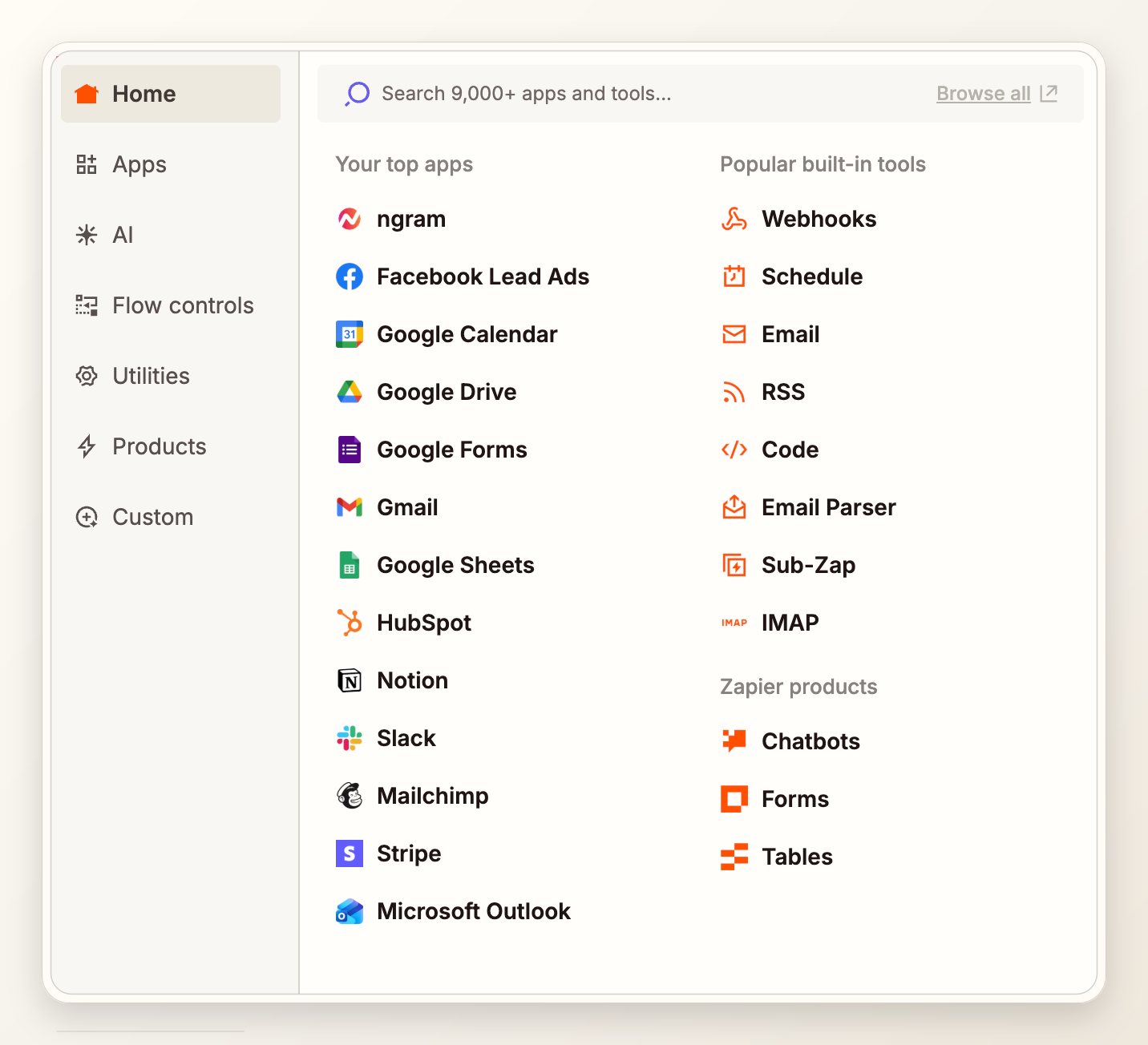Click the ngram app icon
This screenshot has height=1045, width=1148.
coord(350,219)
